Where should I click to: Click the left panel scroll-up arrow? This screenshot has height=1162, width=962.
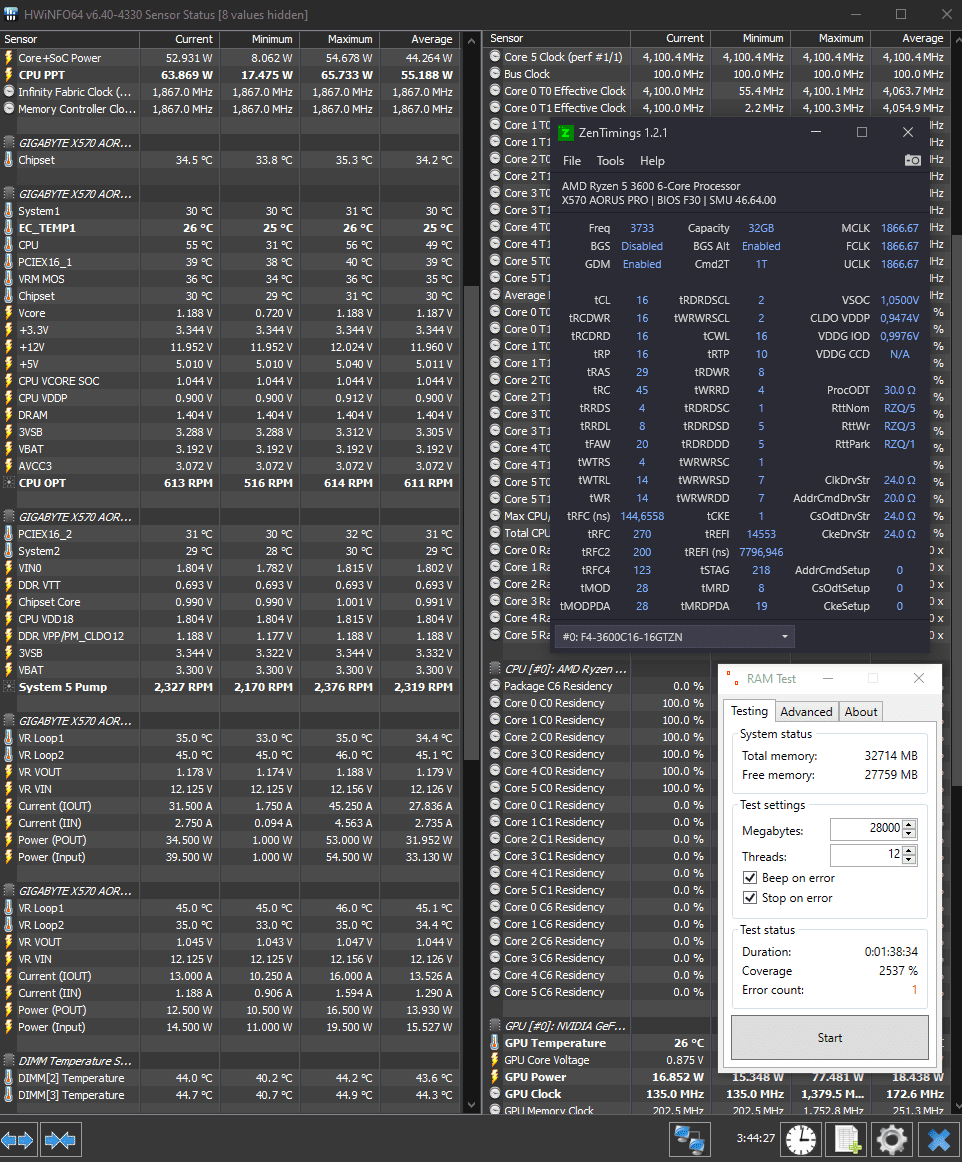471,40
